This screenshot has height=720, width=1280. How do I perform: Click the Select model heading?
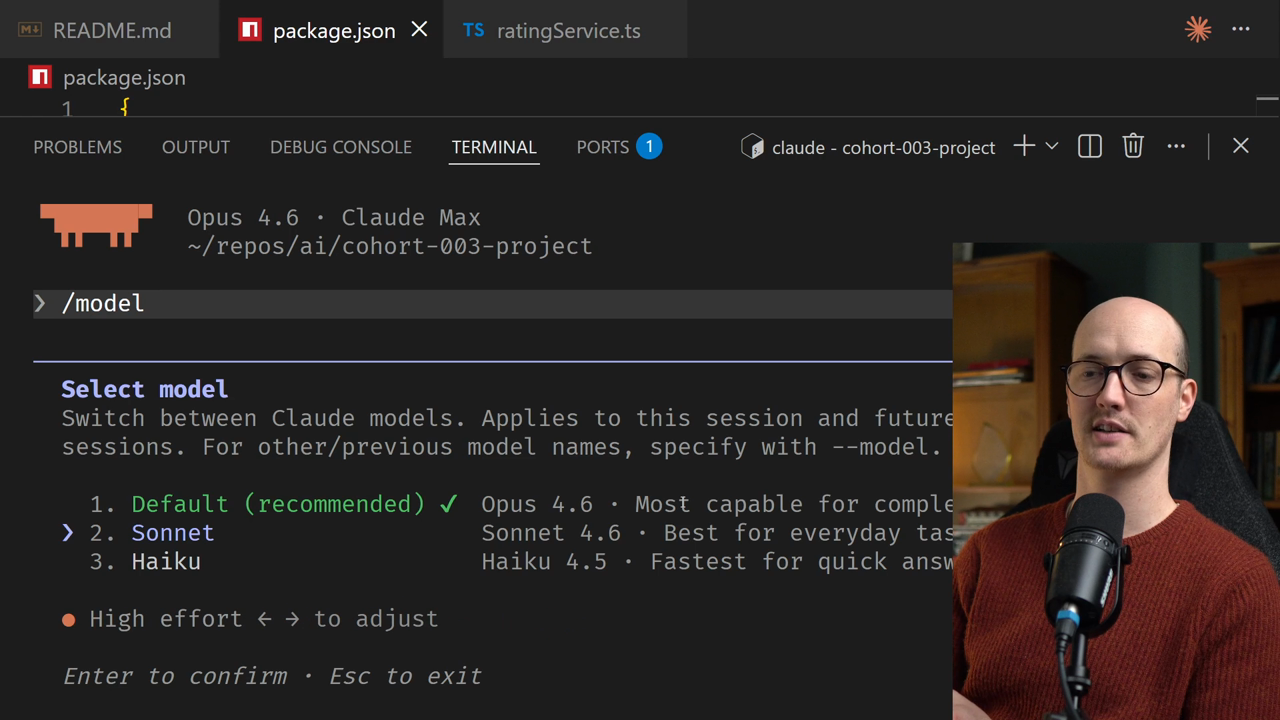coord(145,389)
